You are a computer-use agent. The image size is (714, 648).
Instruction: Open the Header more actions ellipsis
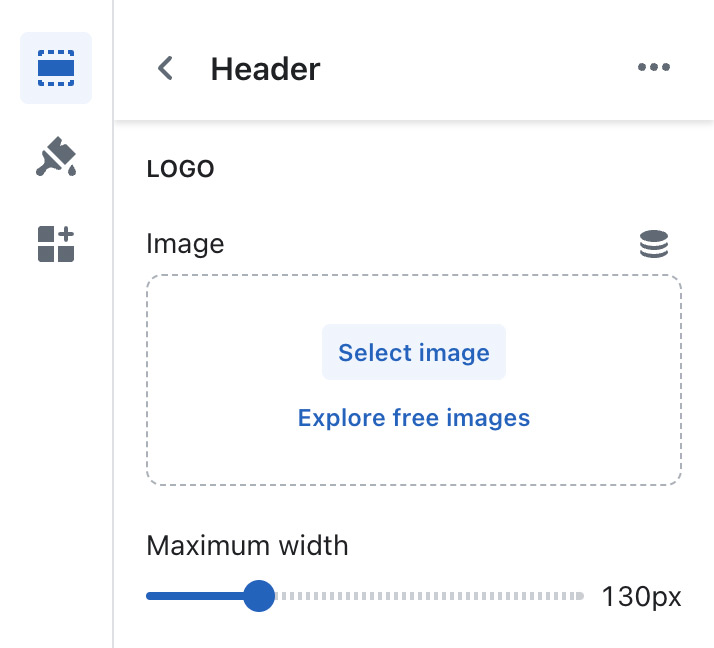click(653, 68)
